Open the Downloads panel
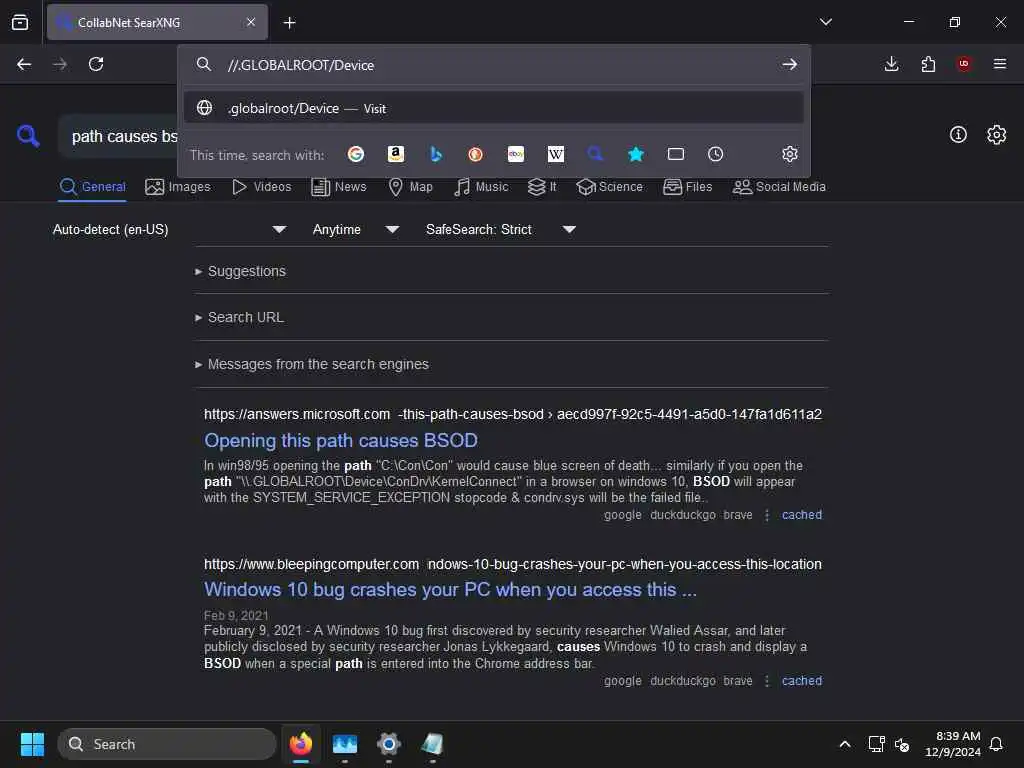Viewport: 1024px width, 768px height. (891, 64)
